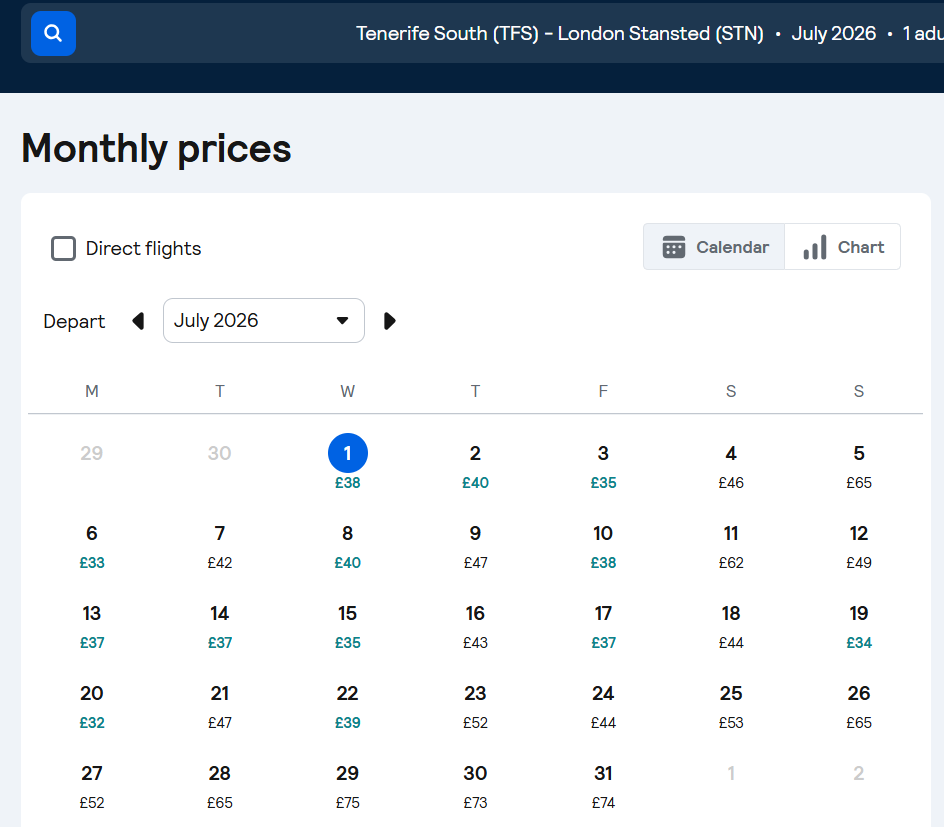Image resolution: width=944 pixels, height=827 pixels.
Task: Switch to the Chart view tab
Action: [x=843, y=247]
